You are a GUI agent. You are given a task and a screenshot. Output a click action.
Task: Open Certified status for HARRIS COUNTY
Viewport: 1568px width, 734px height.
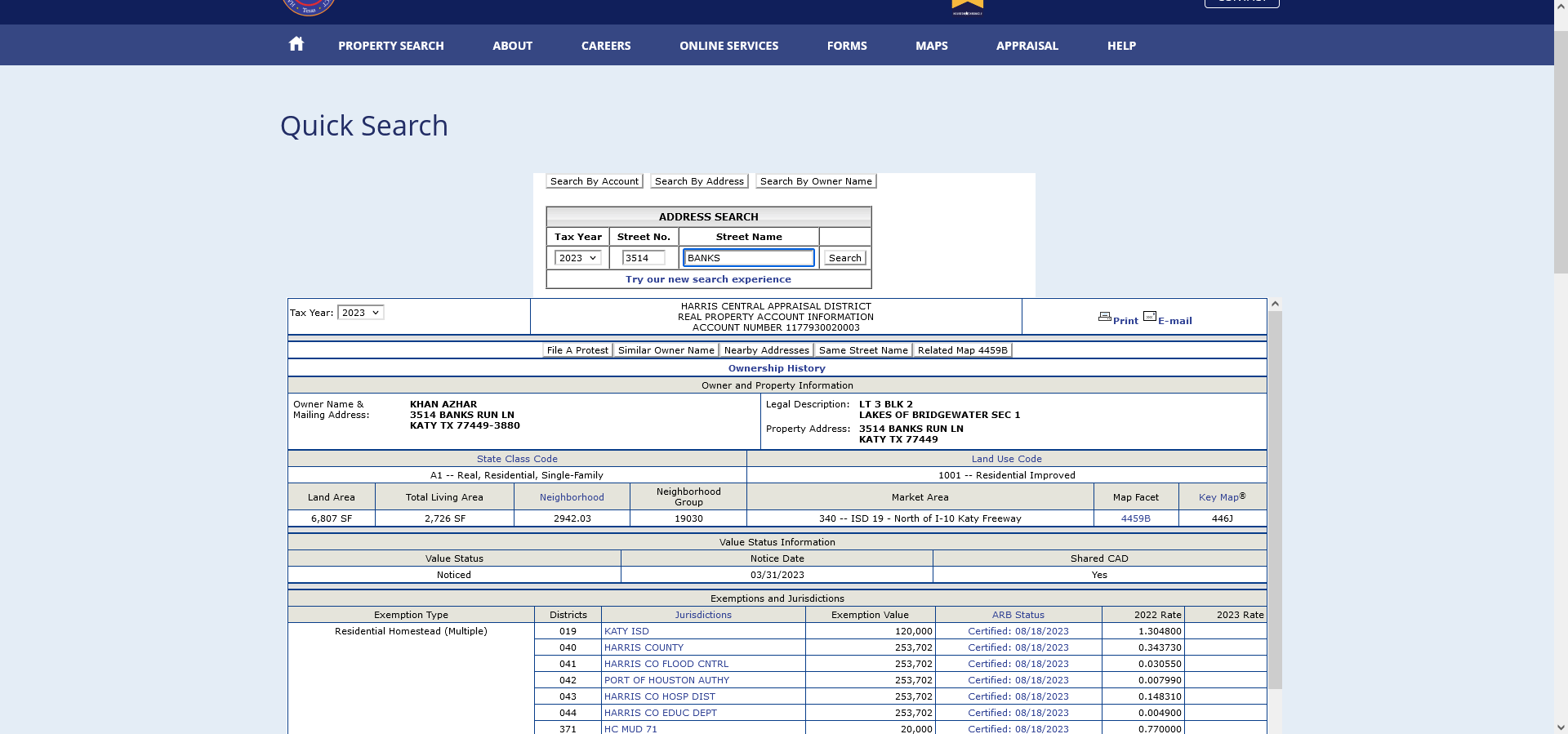pos(1018,647)
